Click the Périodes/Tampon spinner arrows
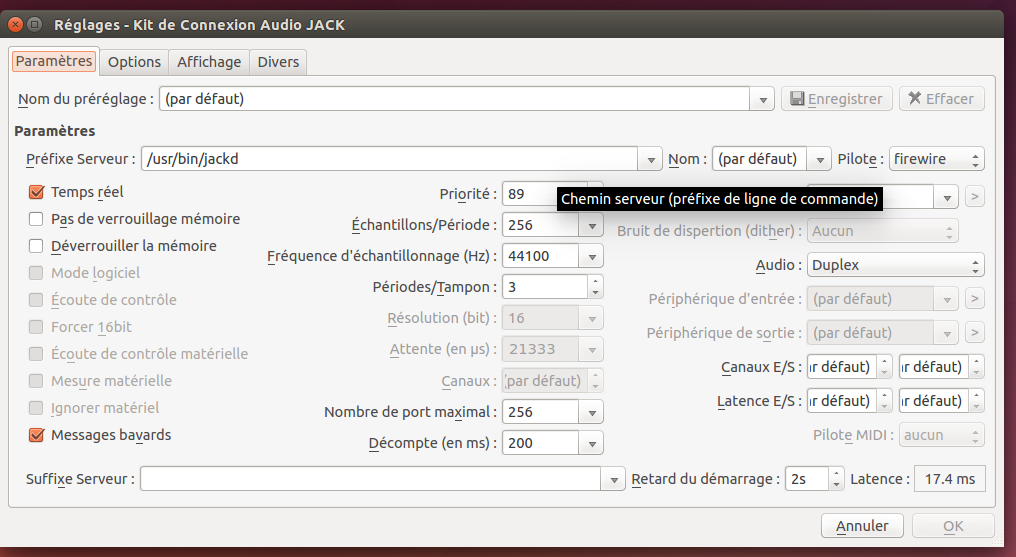This screenshot has width=1016, height=557. (x=595, y=287)
